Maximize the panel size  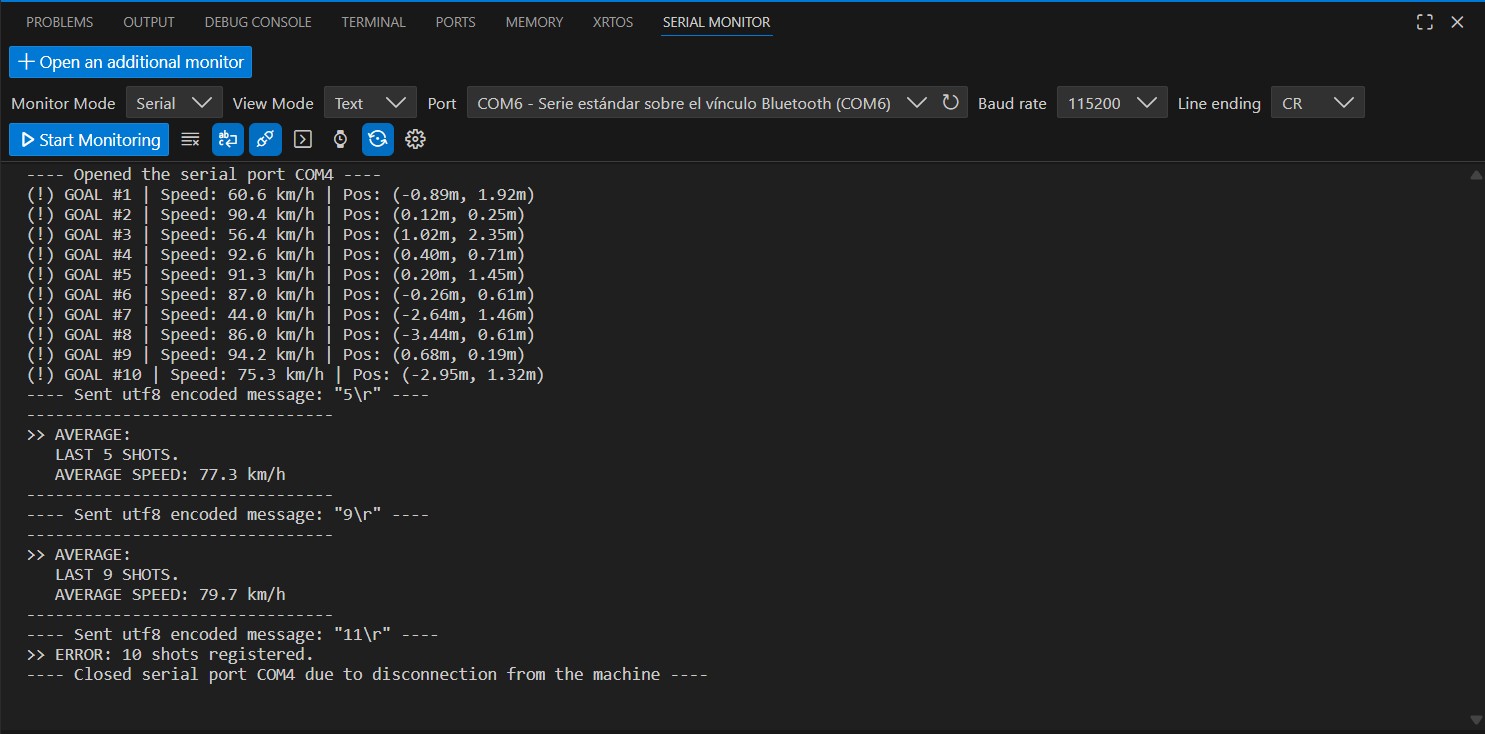[x=1425, y=22]
